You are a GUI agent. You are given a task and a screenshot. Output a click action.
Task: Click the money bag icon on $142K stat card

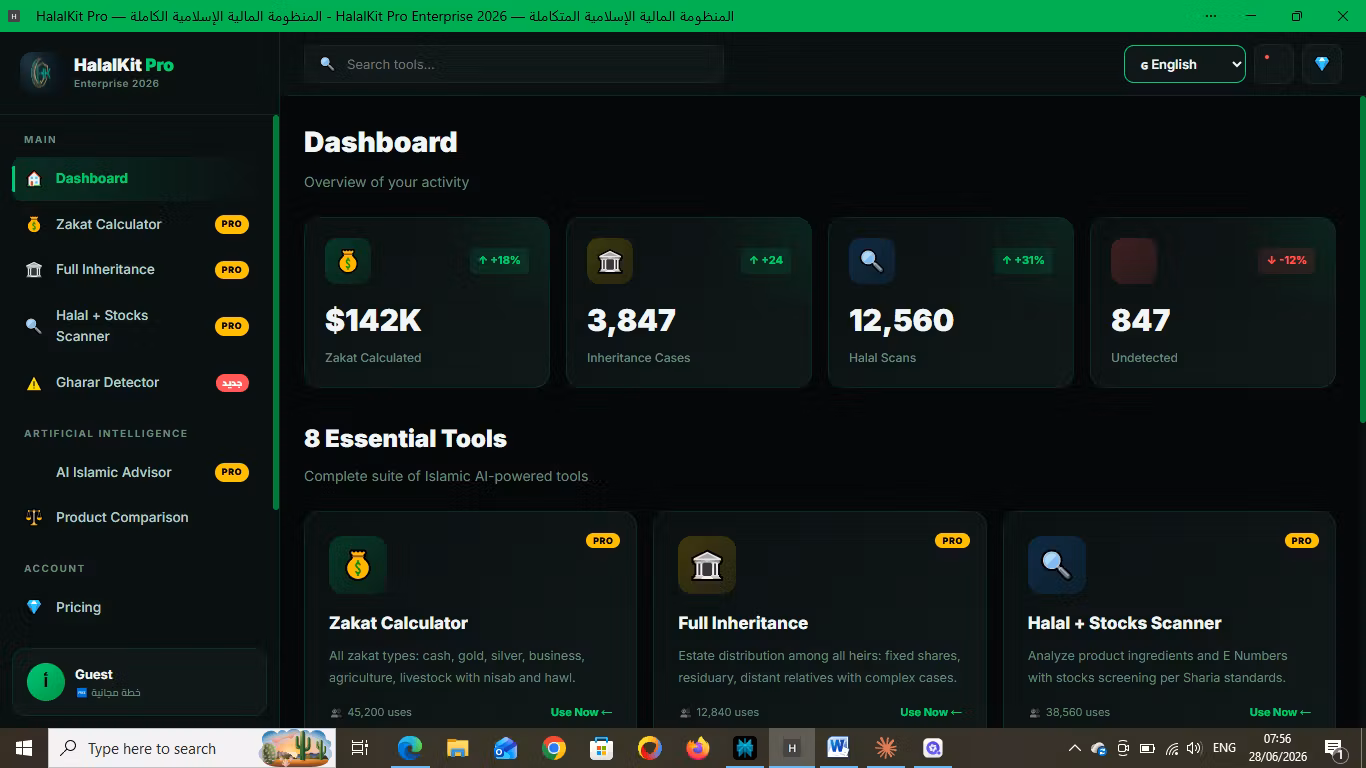tap(348, 261)
